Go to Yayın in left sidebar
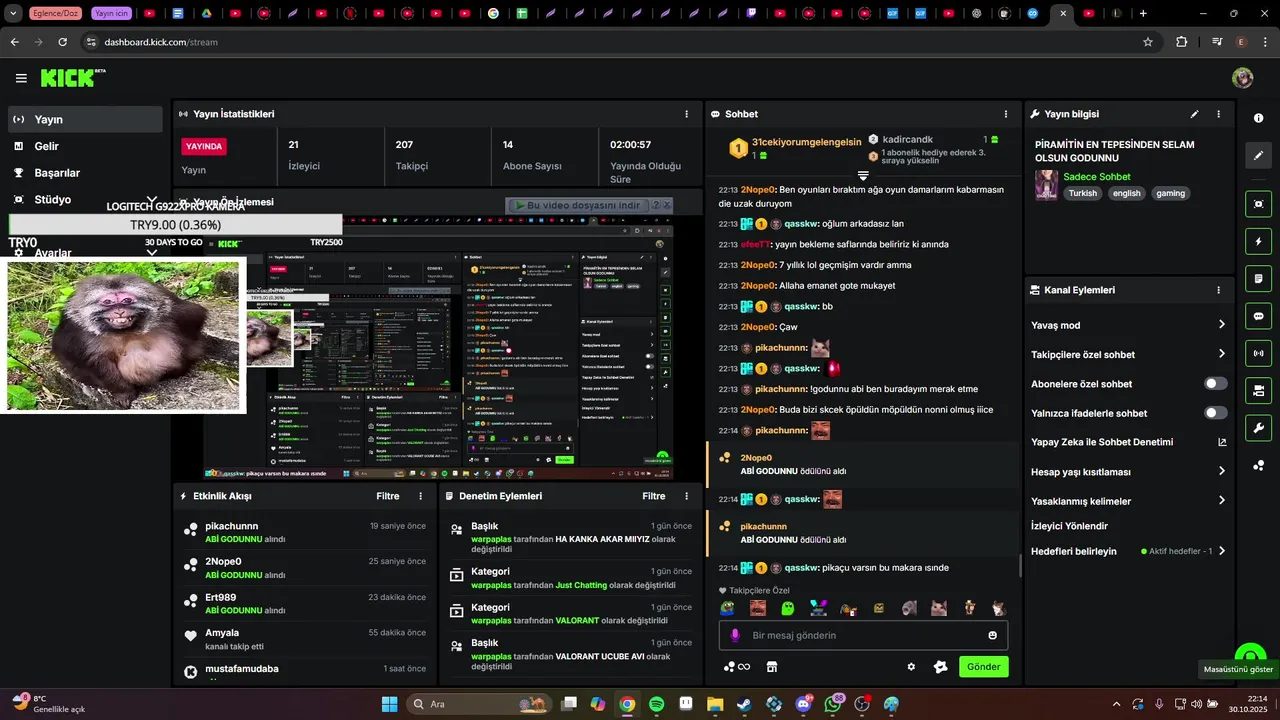 point(85,119)
